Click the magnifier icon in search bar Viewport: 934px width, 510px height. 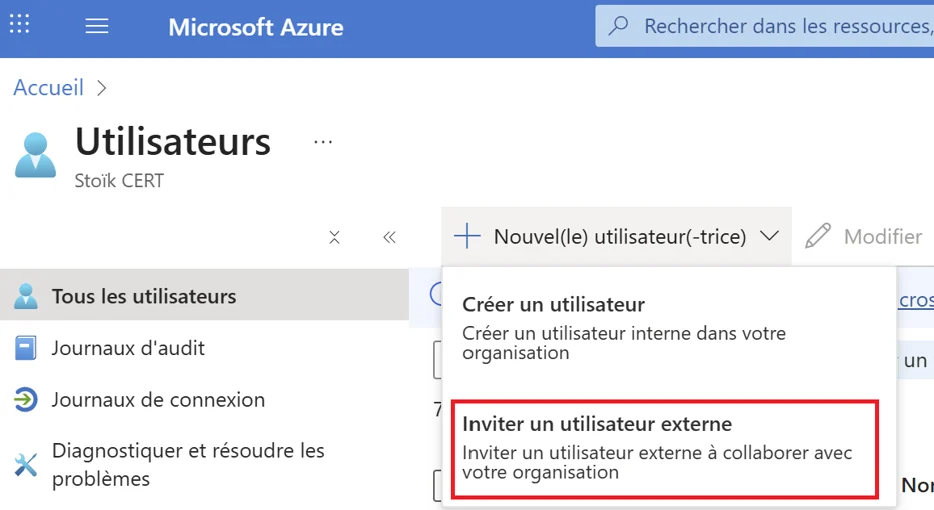click(x=619, y=26)
